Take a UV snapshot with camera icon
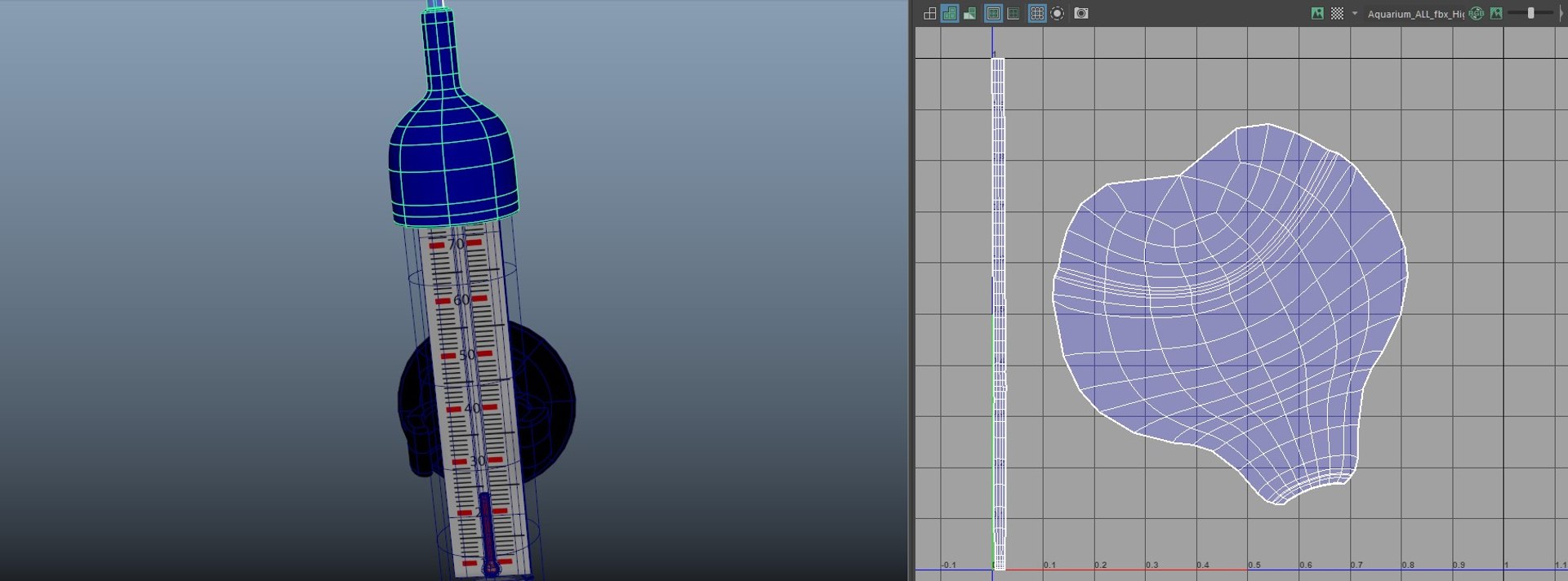 tap(1081, 13)
